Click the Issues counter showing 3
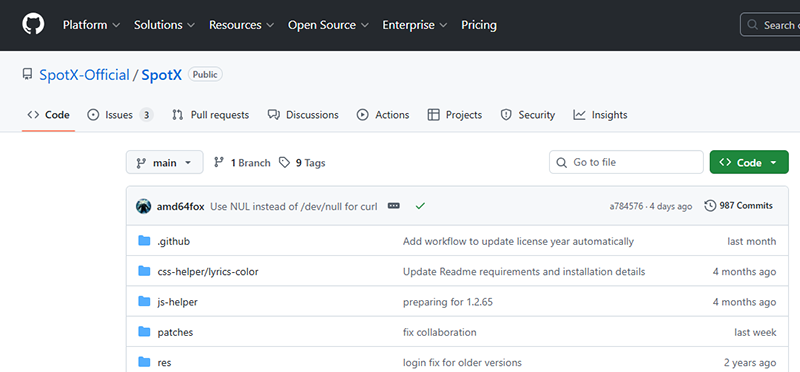Viewport: 800px width, 372px height. click(x=146, y=115)
